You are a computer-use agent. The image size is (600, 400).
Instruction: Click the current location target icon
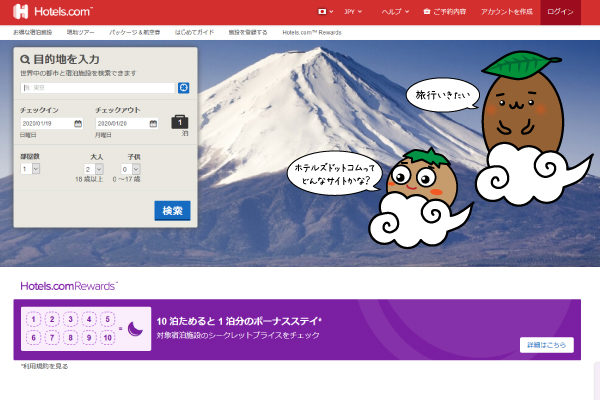click(183, 88)
